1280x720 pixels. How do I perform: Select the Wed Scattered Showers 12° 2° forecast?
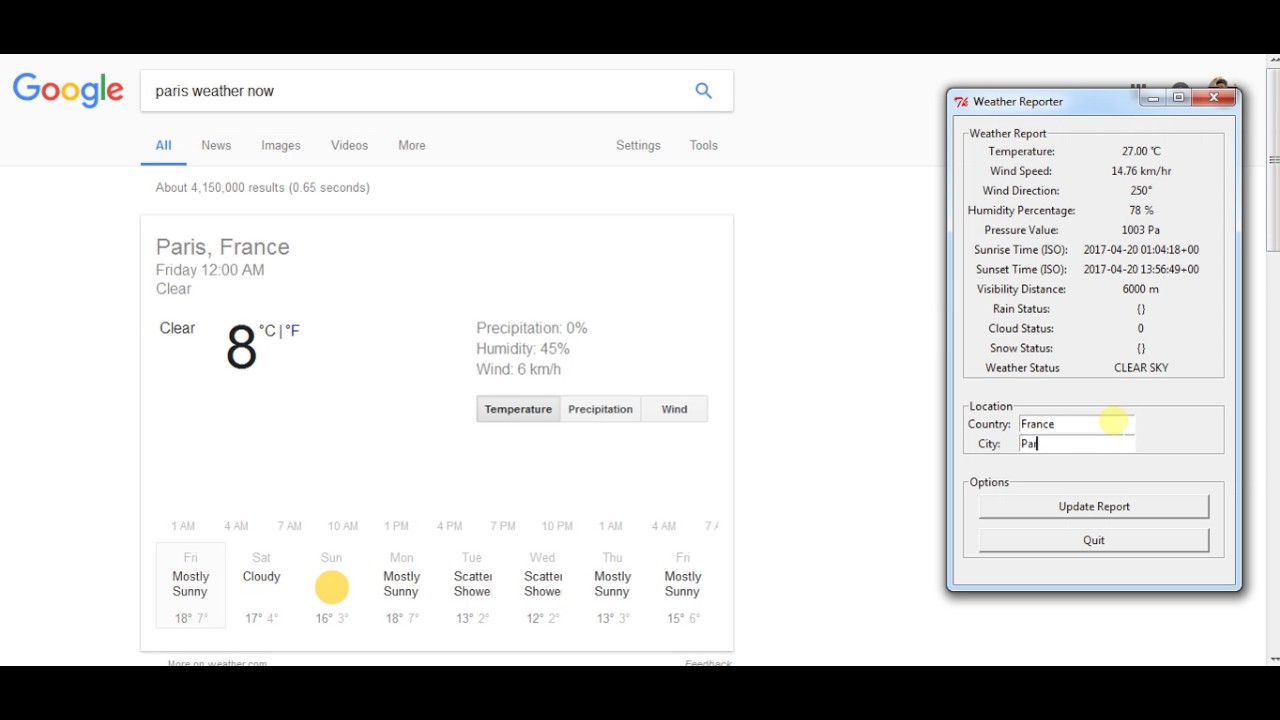[542, 586]
